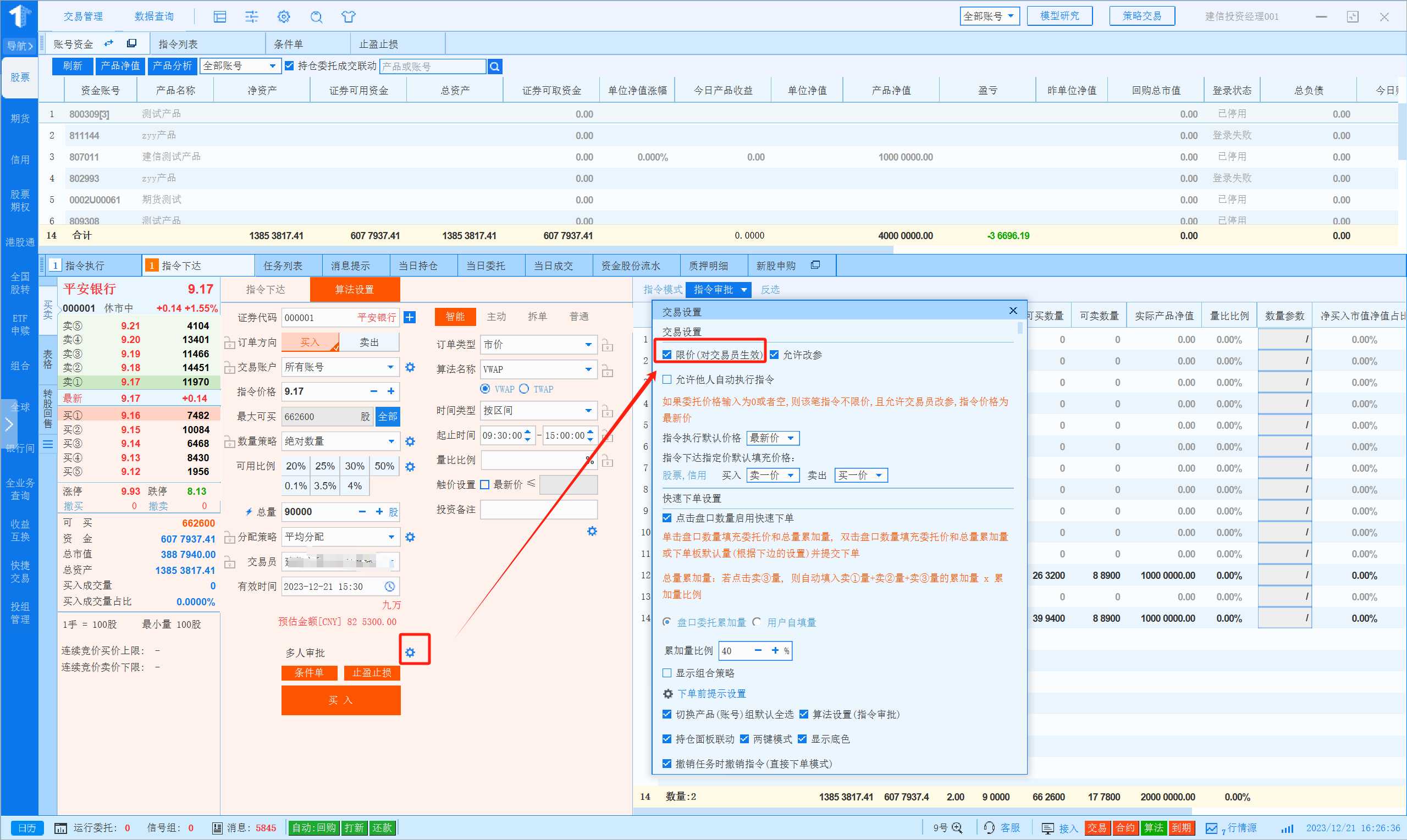Screen dimensions: 1407x840
Task: Click the 模型研究 button
Action: 1060,16
